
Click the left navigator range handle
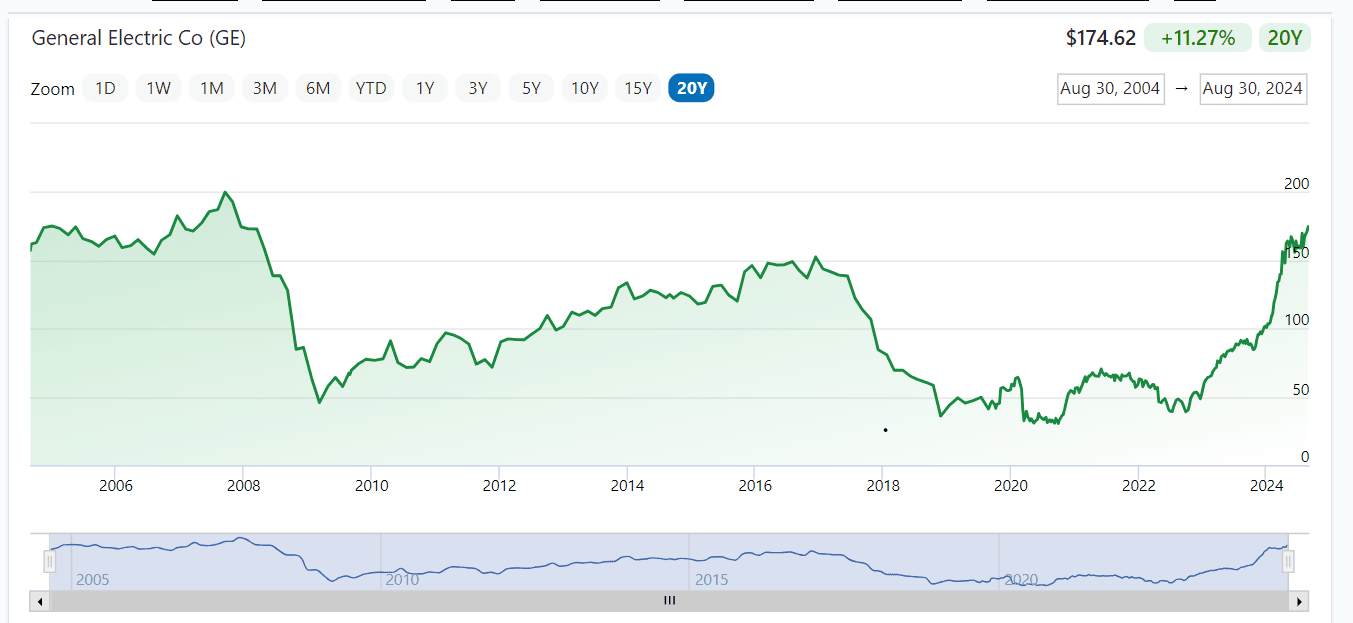tap(49, 562)
